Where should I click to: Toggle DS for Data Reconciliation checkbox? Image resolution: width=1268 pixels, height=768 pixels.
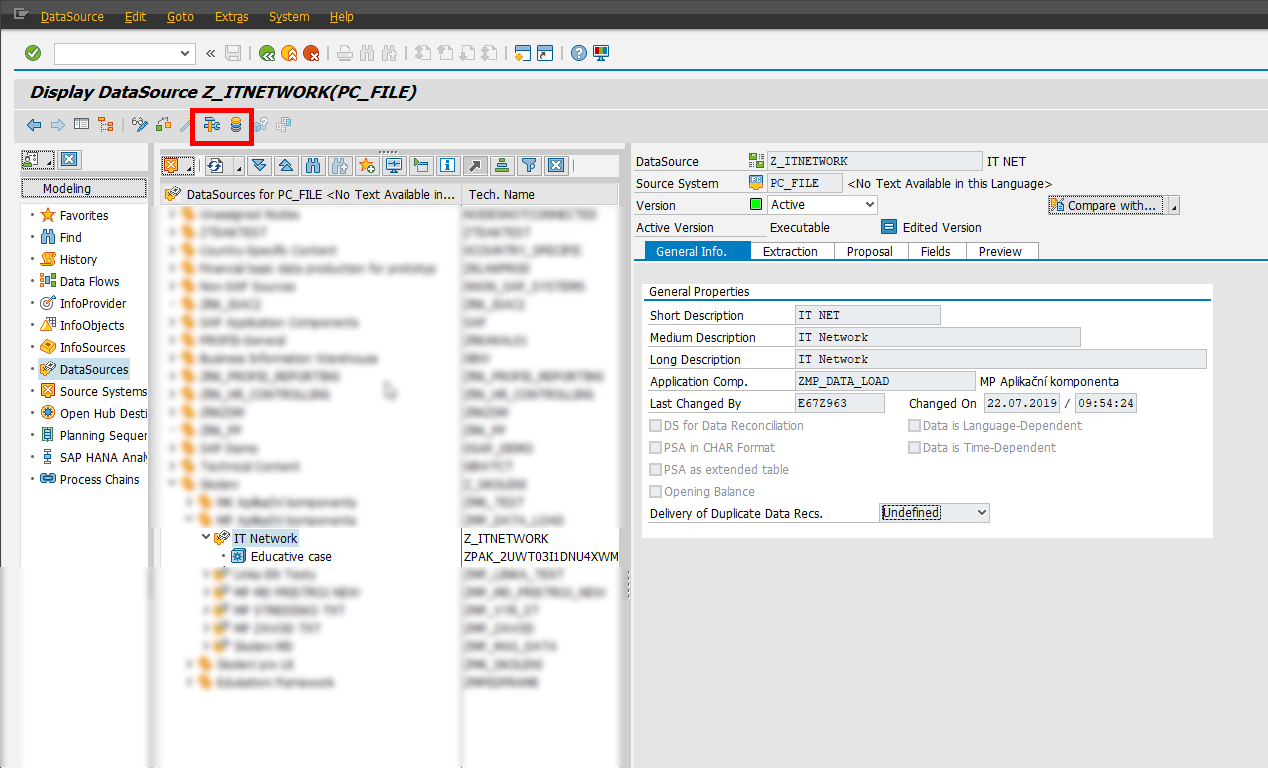point(656,426)
